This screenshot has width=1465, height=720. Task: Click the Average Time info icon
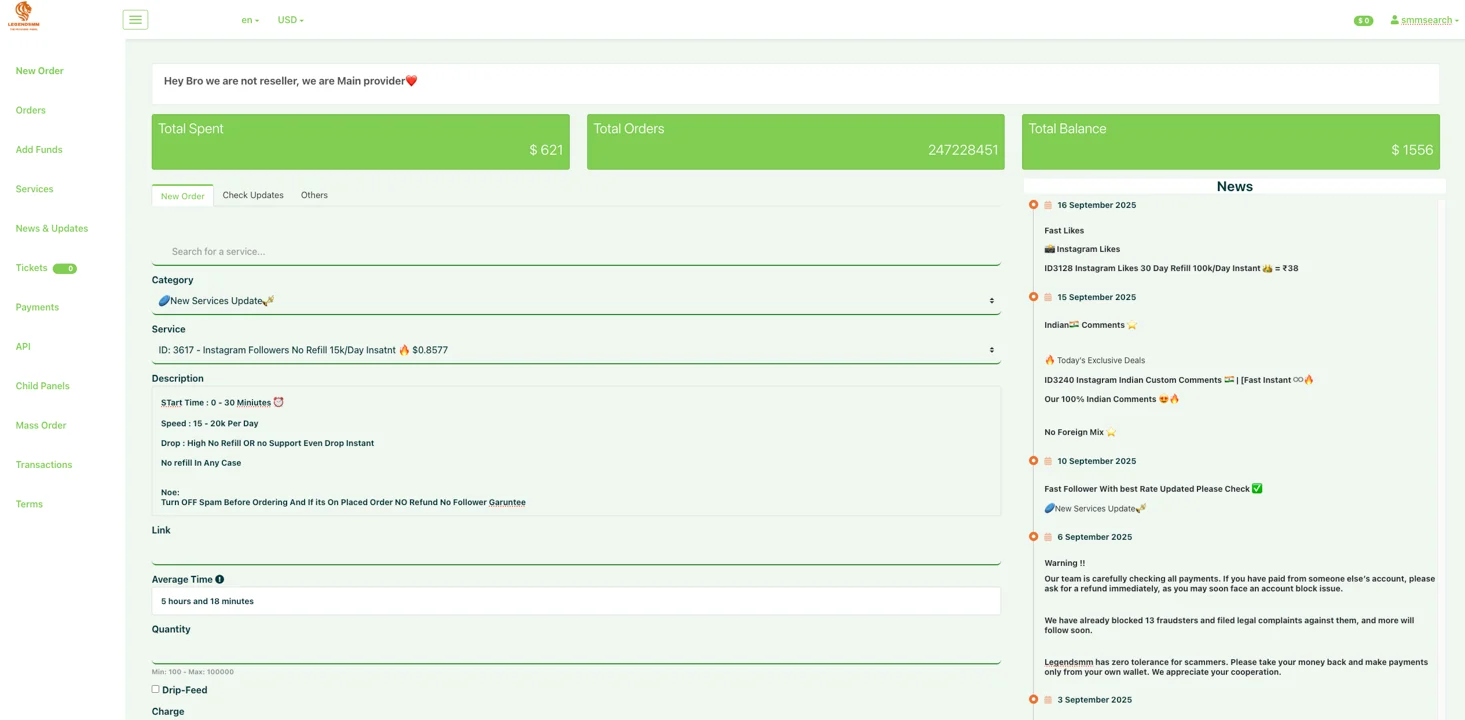[220, 579]
